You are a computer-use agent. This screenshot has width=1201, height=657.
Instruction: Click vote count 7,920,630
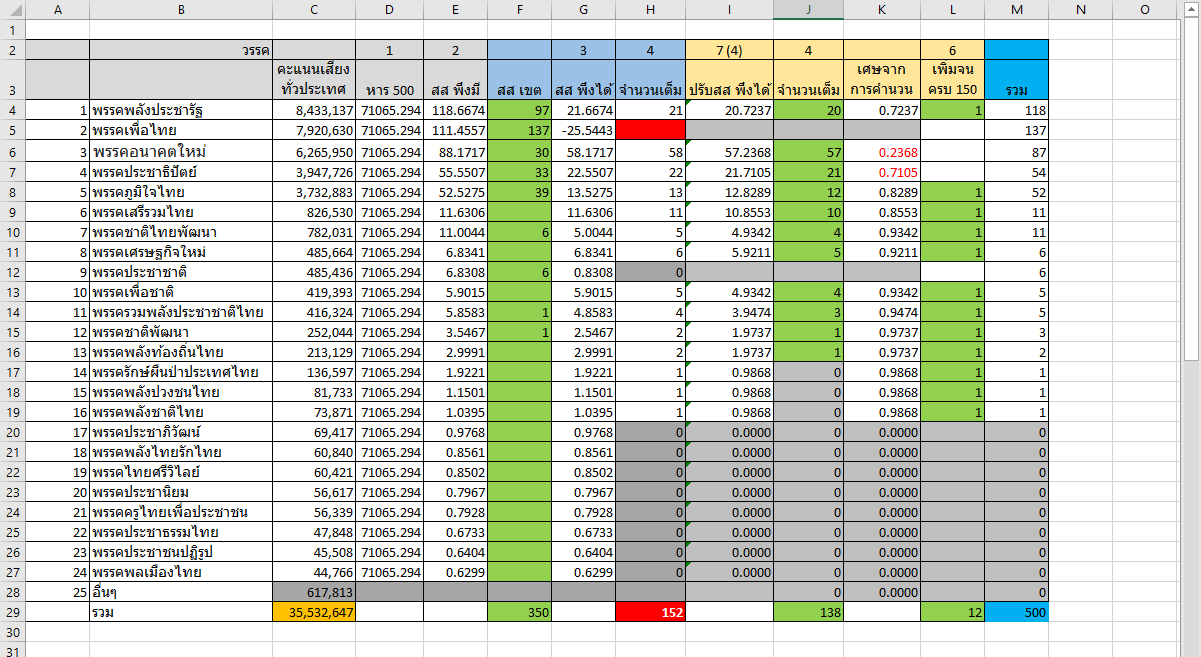coord(313,130)
